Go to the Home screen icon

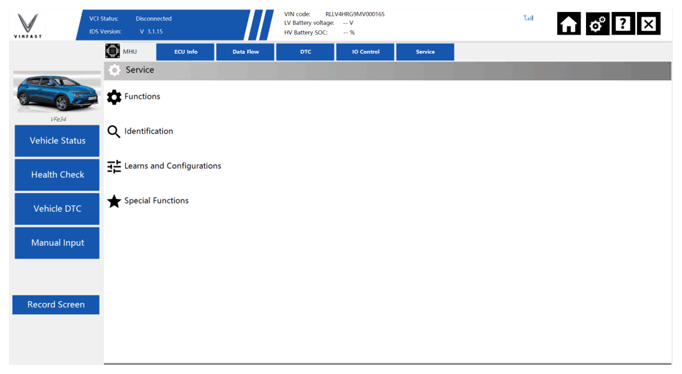pyautogui.click(x=568, y=23)
